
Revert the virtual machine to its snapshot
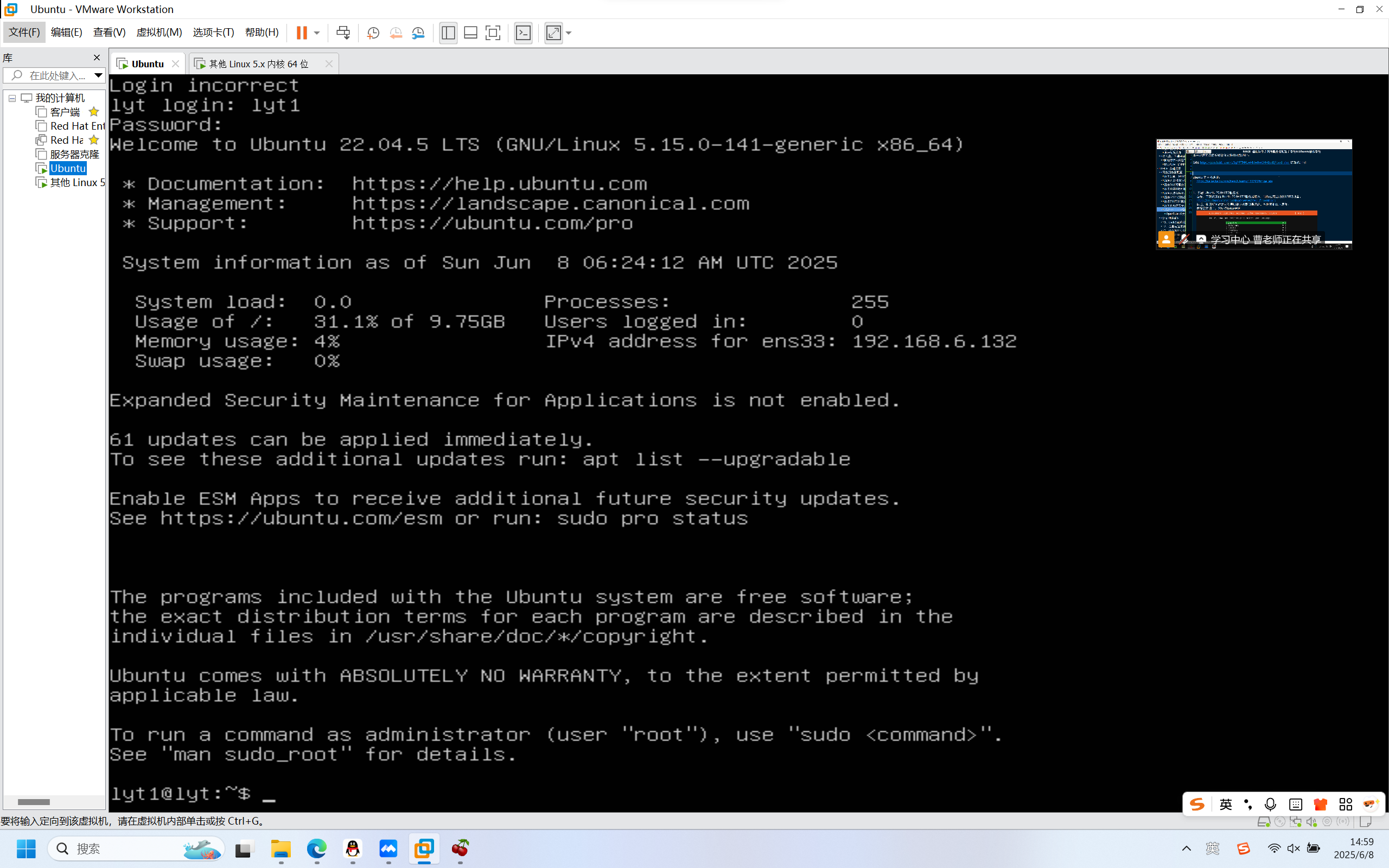click(396, 33)
